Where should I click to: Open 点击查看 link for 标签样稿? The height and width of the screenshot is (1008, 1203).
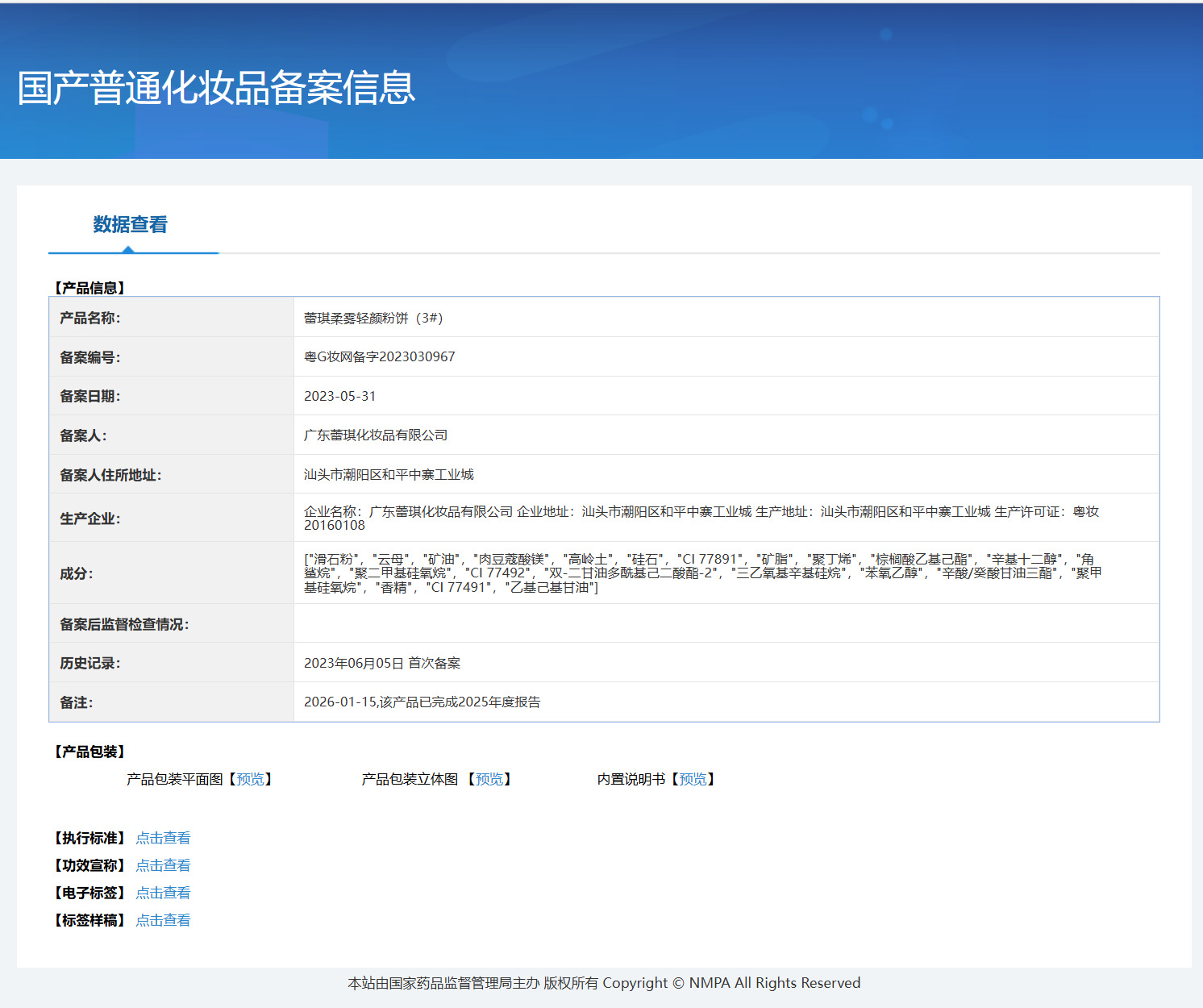163,920
